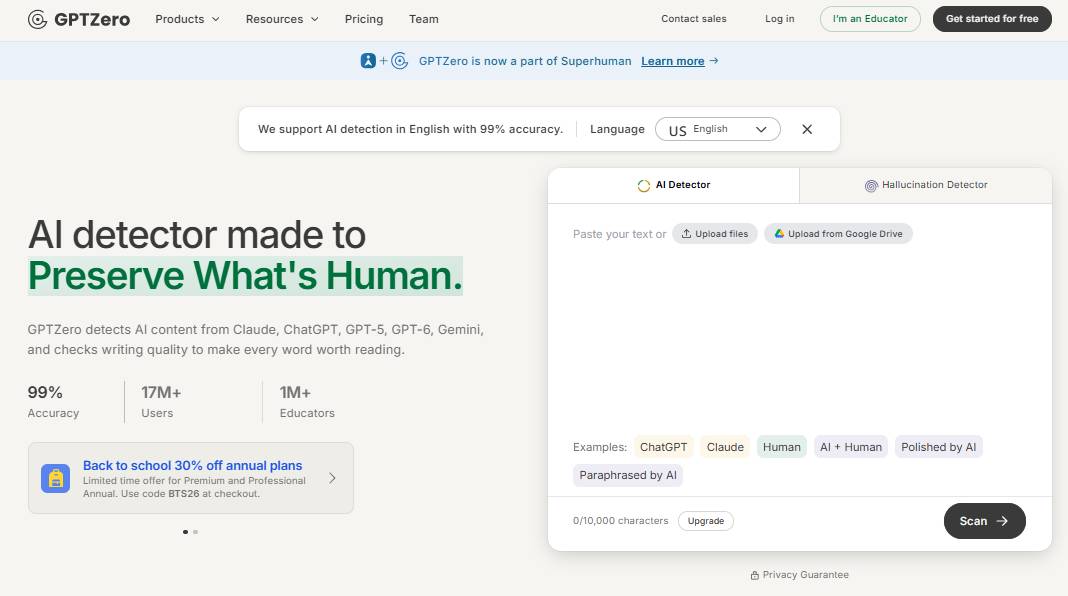1068x596 pixels.
Task: Click the 0/10,000 characters counter
Action: pyautogui.click(x=621, y=521)
